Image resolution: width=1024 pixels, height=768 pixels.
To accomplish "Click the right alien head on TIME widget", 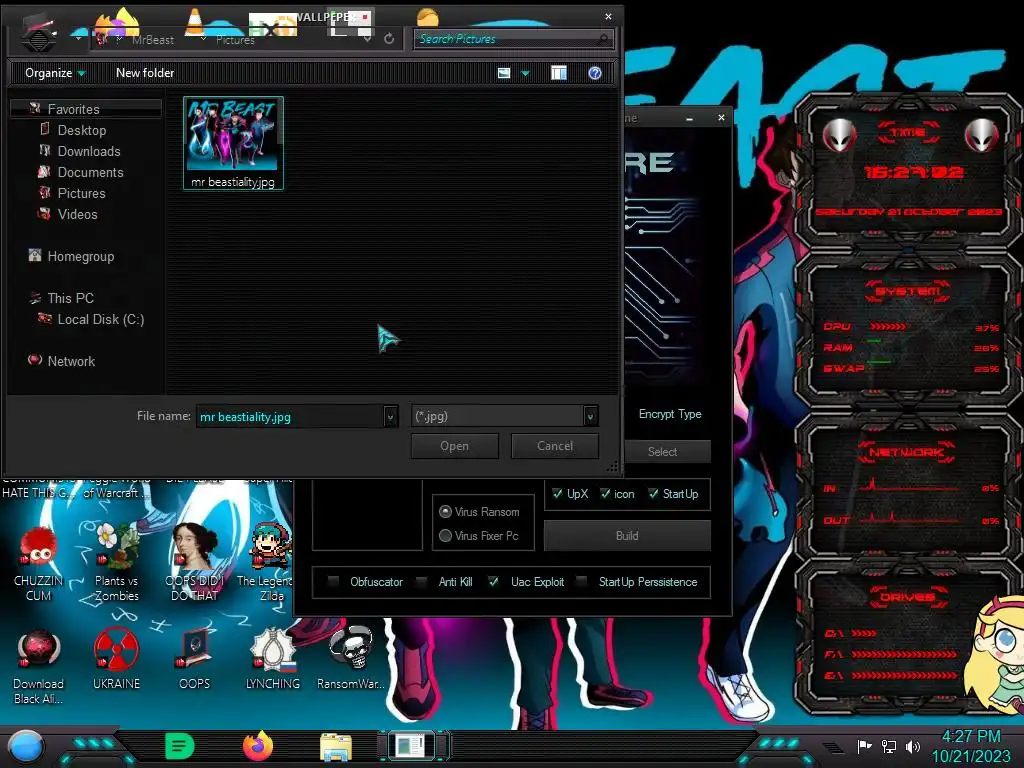I will [x=981, y=135].
